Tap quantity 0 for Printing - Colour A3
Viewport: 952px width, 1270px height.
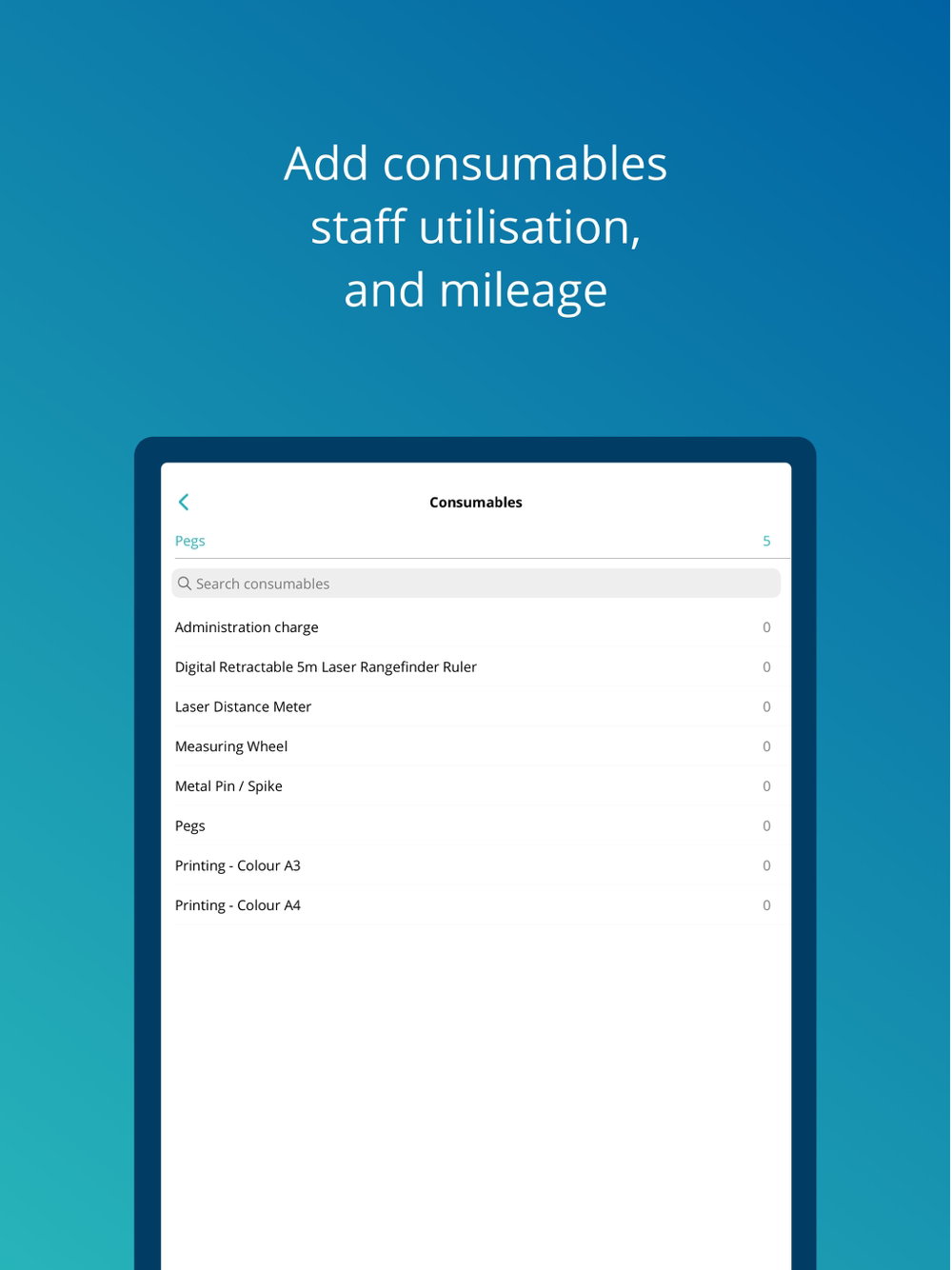click(x=766, y=865)
